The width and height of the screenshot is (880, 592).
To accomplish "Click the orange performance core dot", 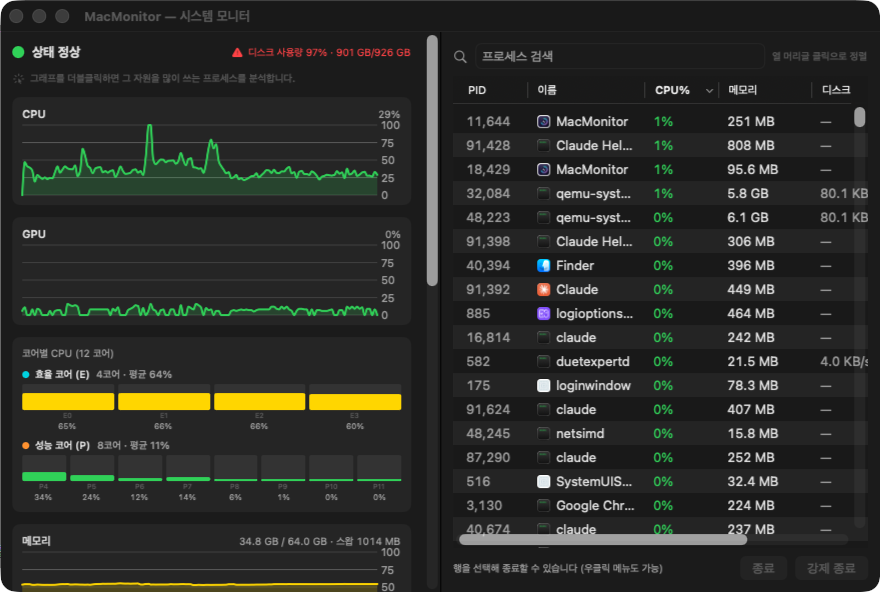I will click(x=26, y=446).
